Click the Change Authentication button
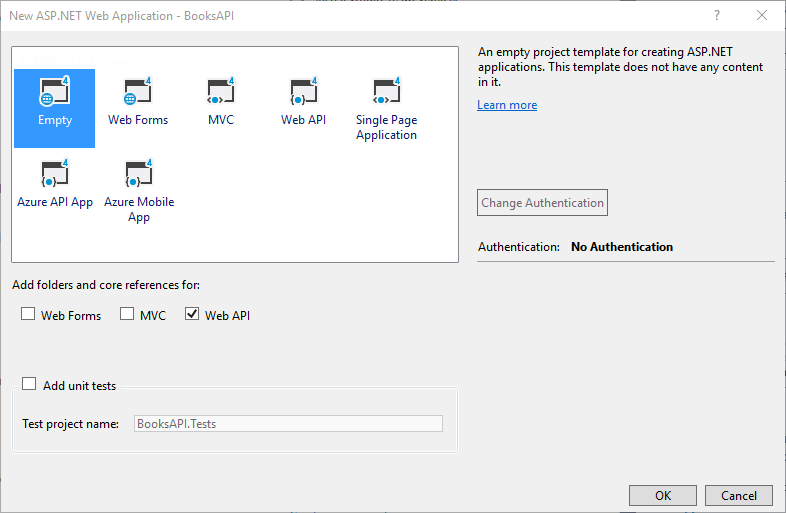The height and width of the screenshot is (513, 786). point(543,203)
